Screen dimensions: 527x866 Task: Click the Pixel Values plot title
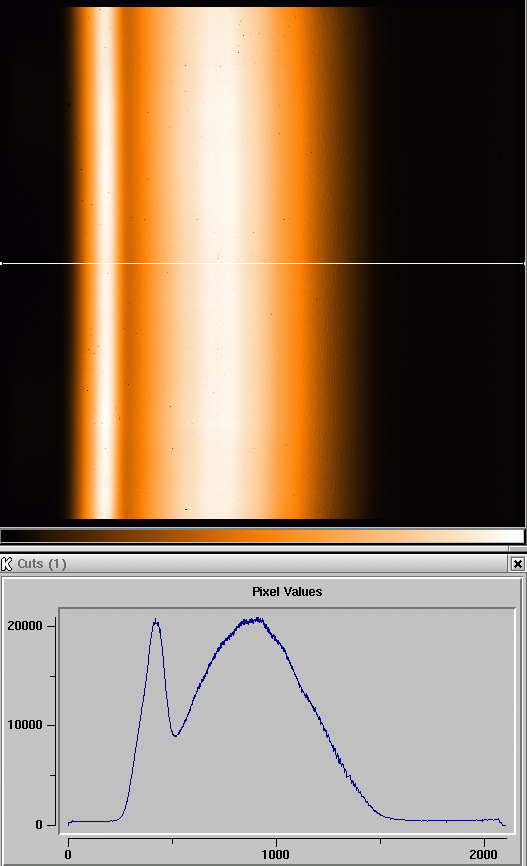click(x=287, y=592)
